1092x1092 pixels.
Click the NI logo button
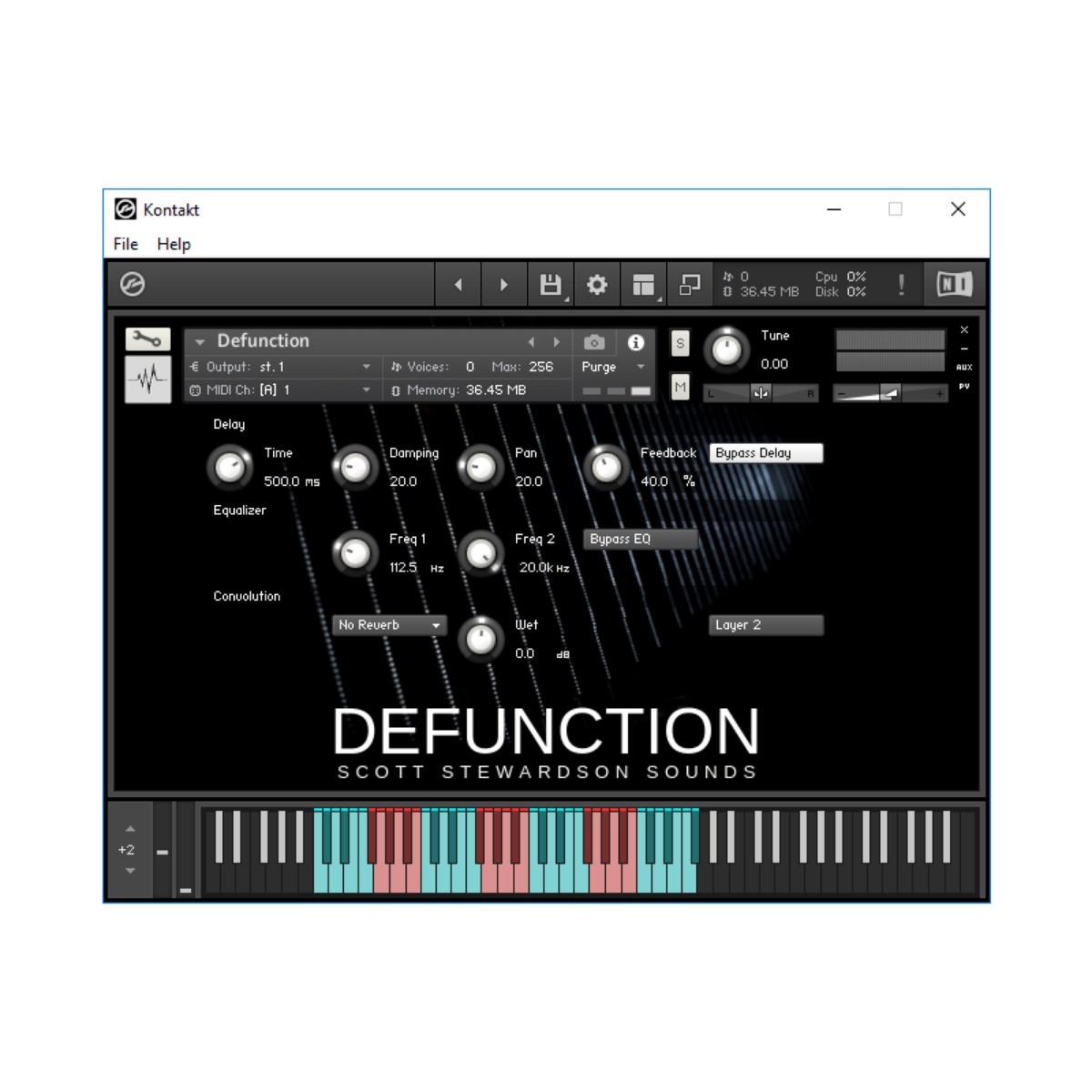(x=955, y=285)
